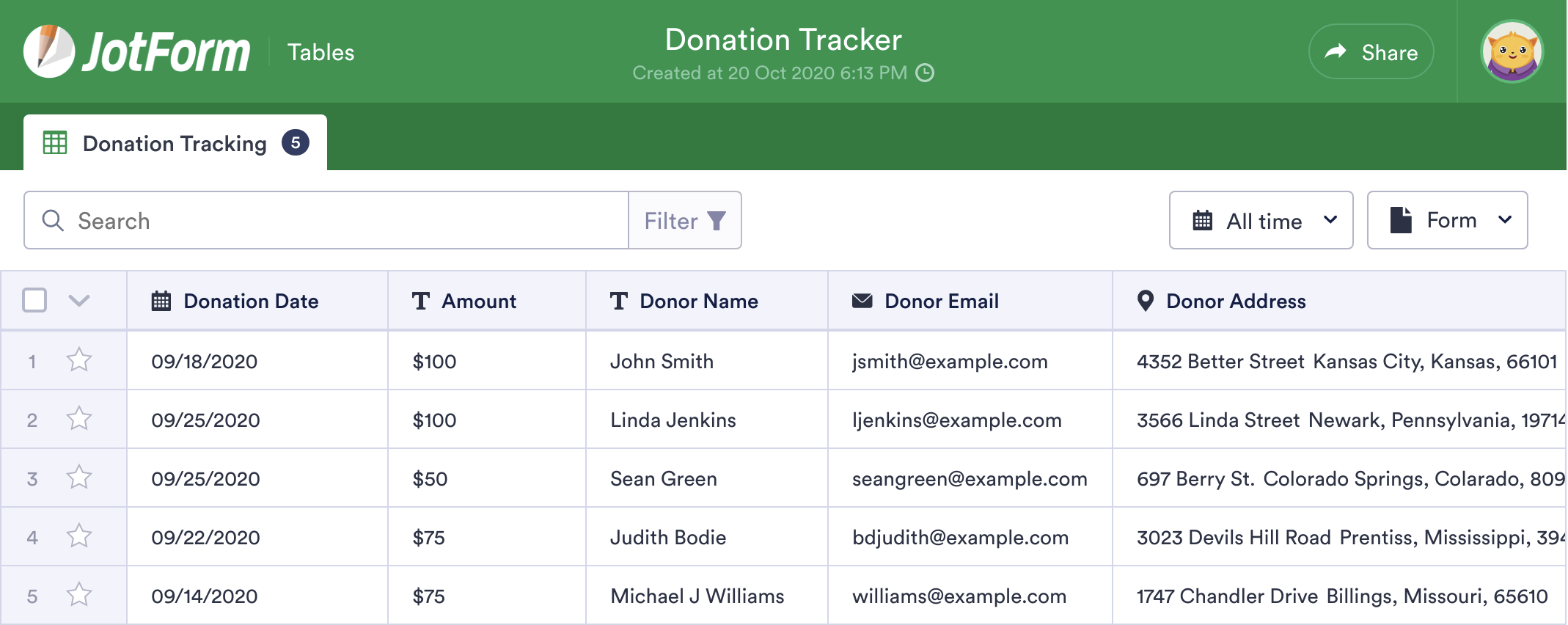Star the Michael J Williams row
The width and height of the screenshot is (1568, 625).
point(79,595)
